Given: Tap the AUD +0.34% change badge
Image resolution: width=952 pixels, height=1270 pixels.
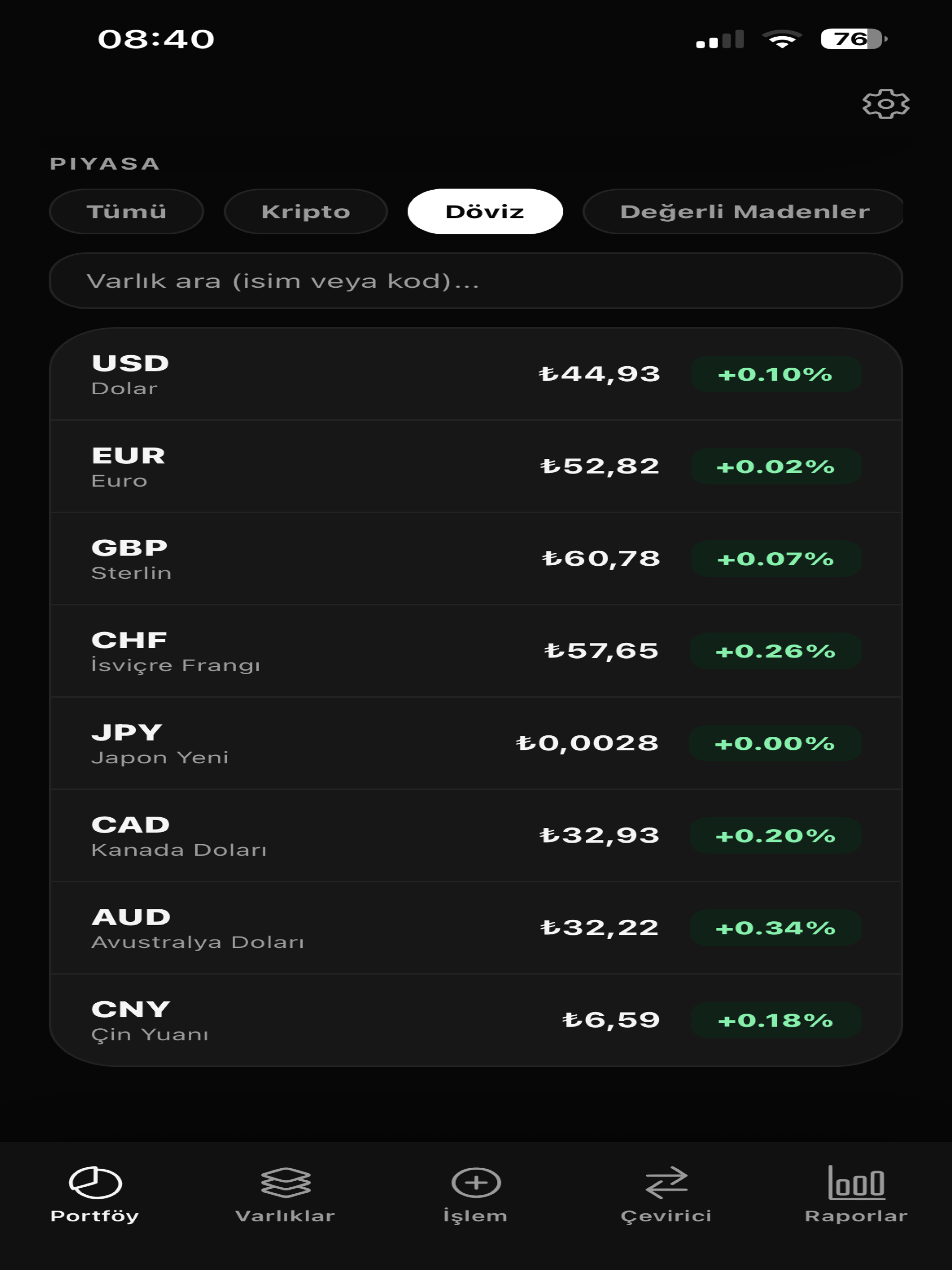Looking at the screenshot, I should click(x=775, y=928).
